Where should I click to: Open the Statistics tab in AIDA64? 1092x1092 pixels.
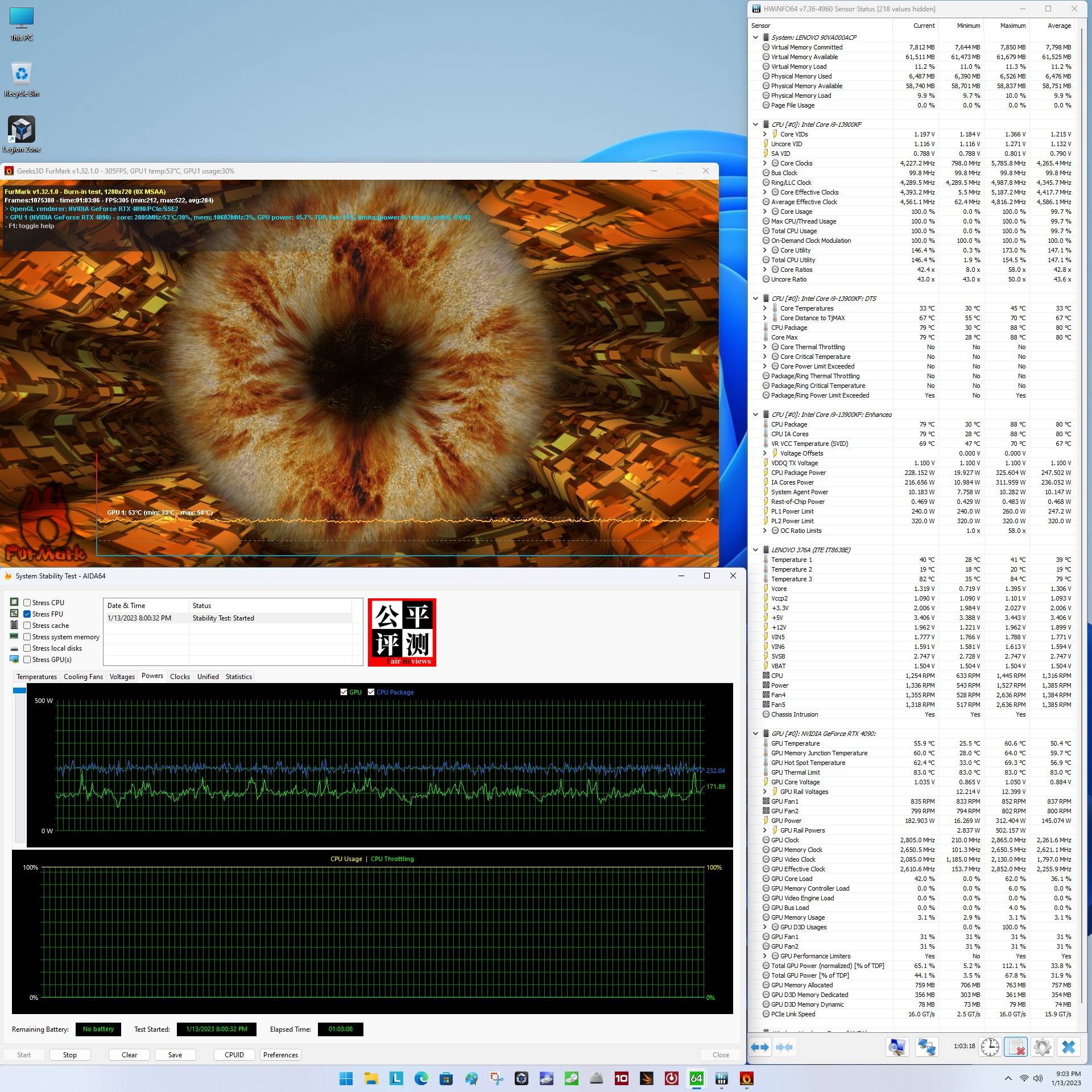[x=238, y=677]
